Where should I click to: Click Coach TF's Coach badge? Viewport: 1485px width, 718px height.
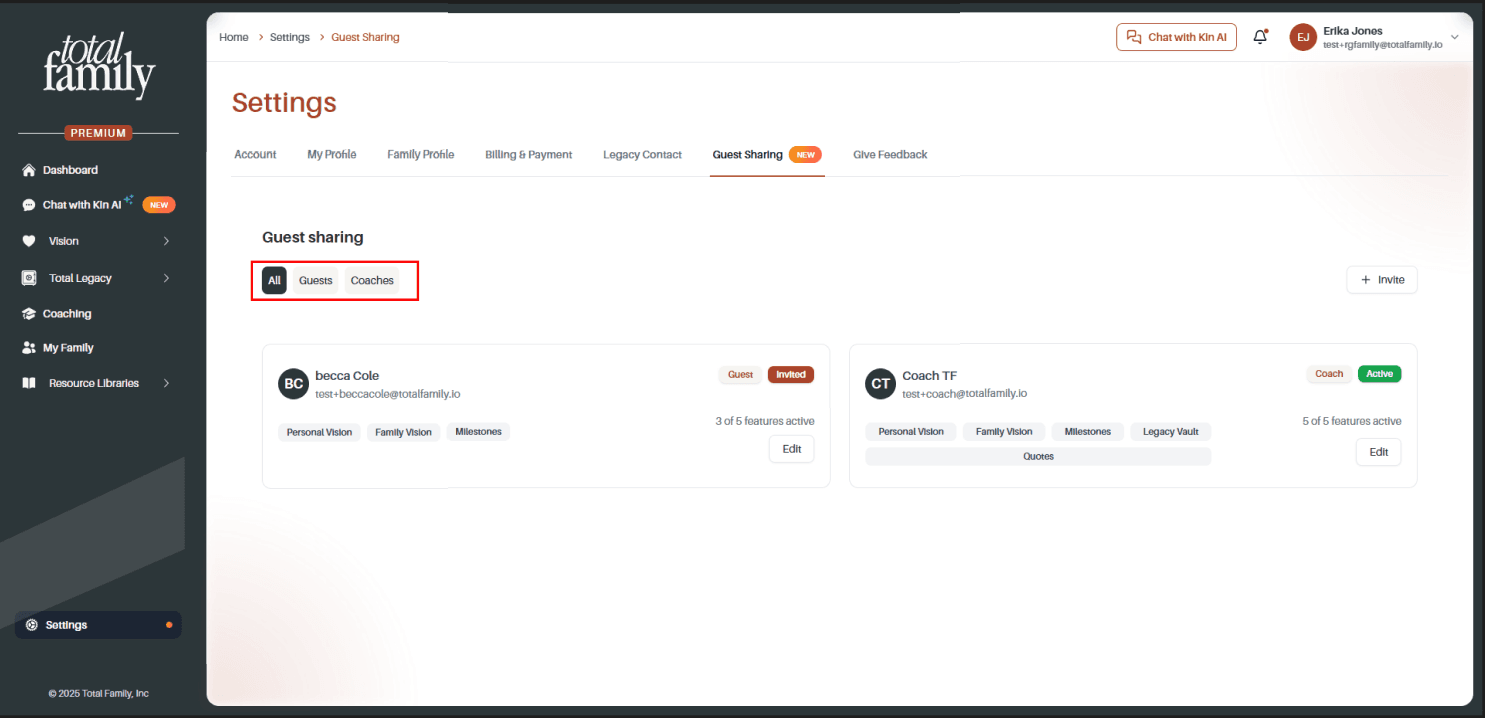tap(1329, 374)
